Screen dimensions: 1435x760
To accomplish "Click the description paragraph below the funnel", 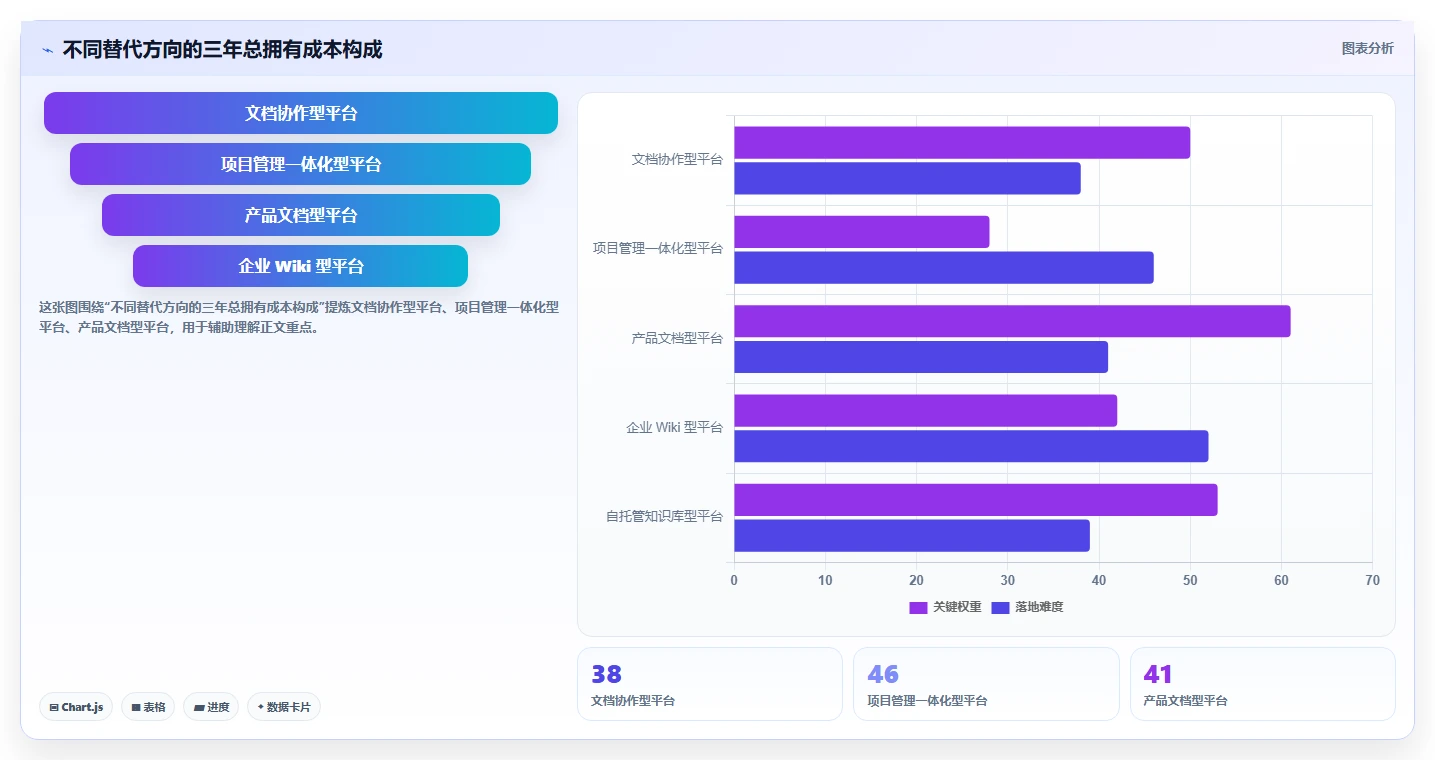I will coord(299,317).
